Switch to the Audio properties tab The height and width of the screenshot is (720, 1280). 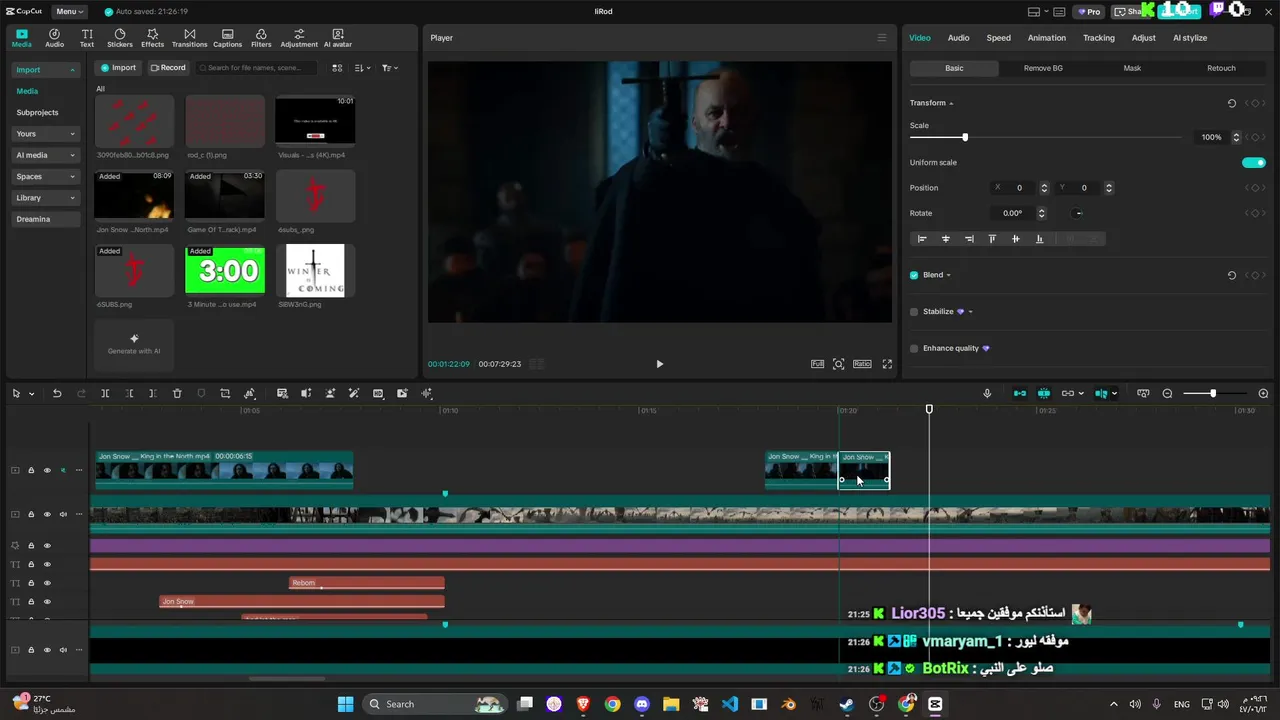958,38
